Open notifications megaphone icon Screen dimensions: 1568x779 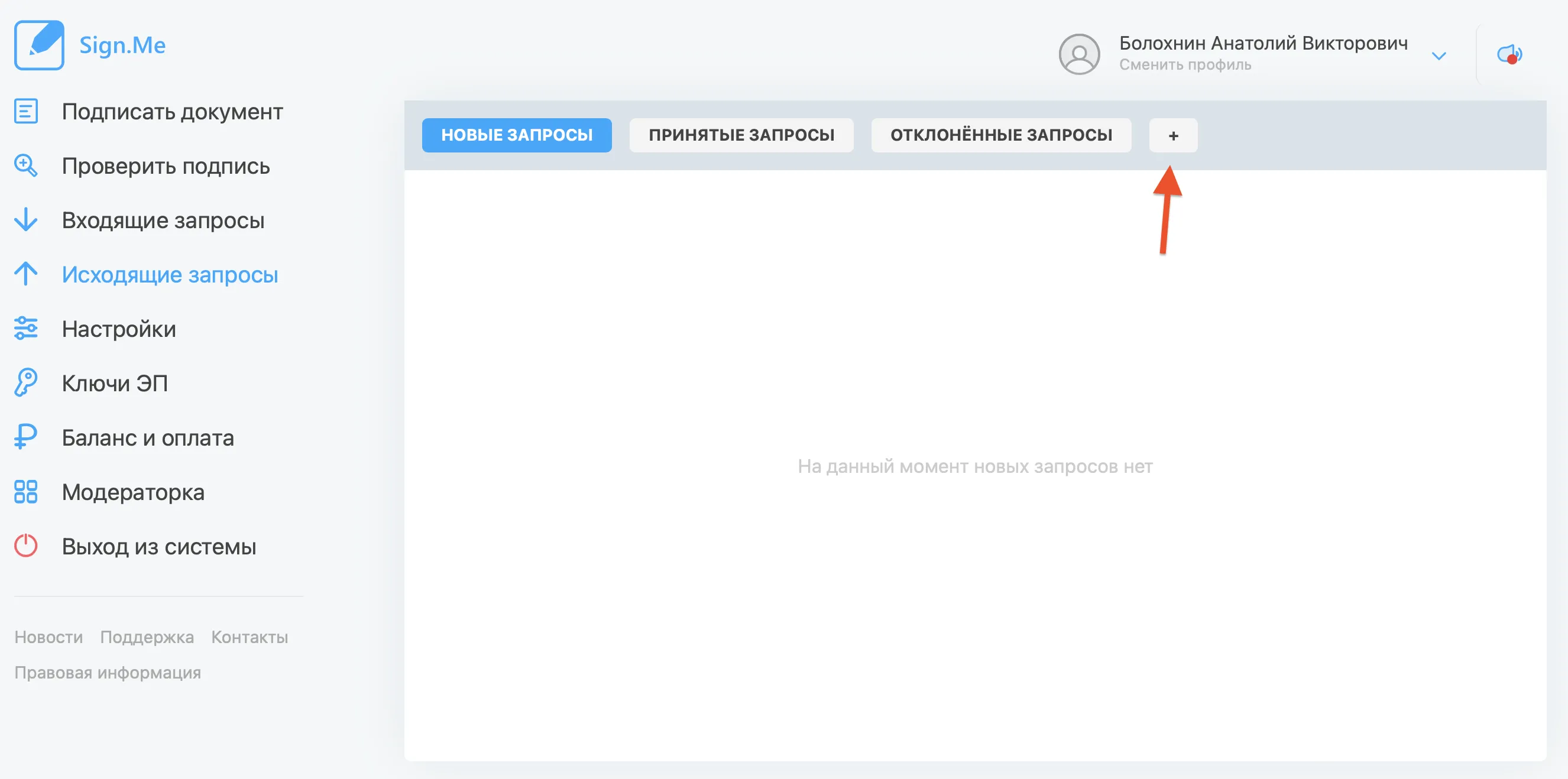coord(1509,54)
